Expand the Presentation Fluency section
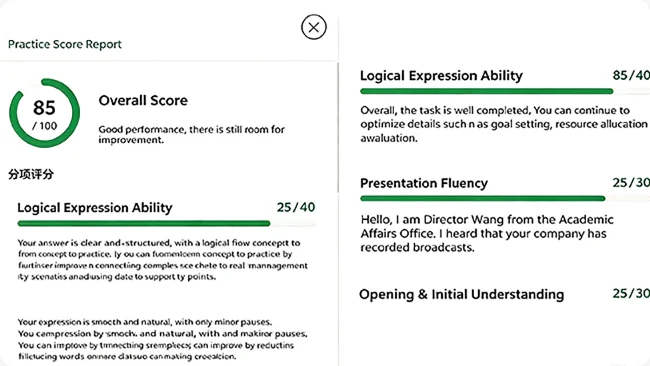 (424, 183)
